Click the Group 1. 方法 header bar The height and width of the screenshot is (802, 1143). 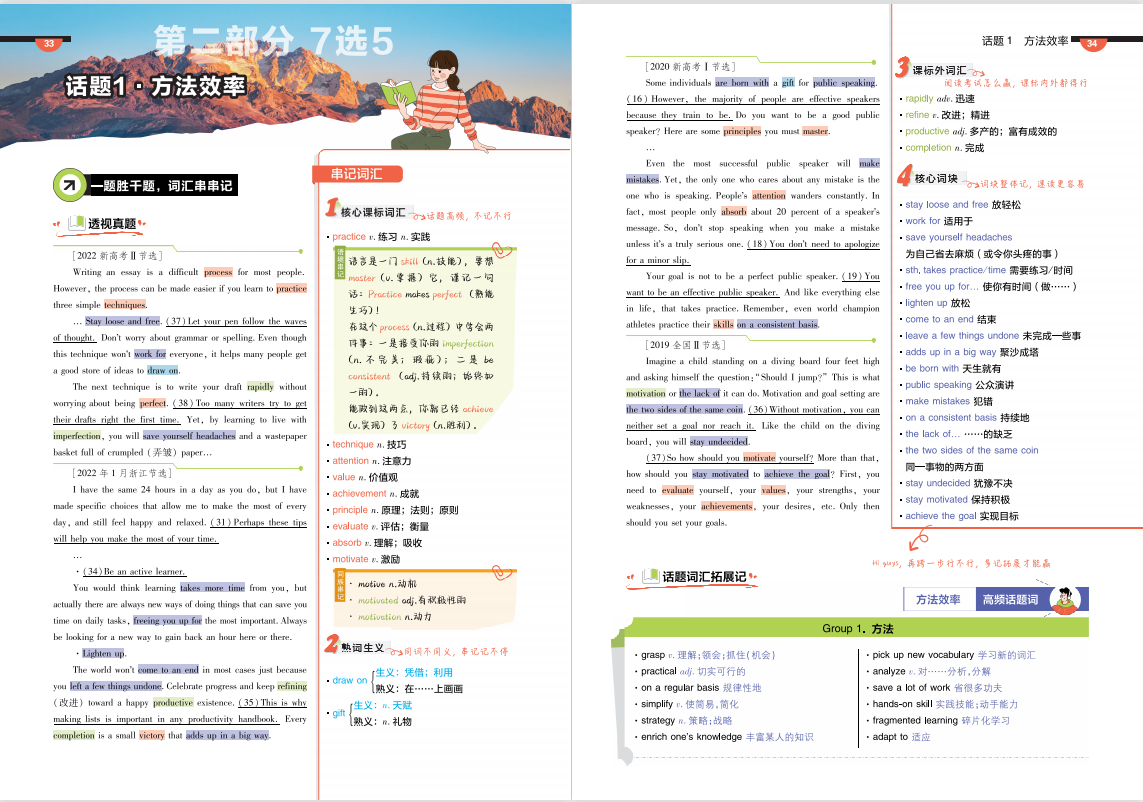click(857, 628)
